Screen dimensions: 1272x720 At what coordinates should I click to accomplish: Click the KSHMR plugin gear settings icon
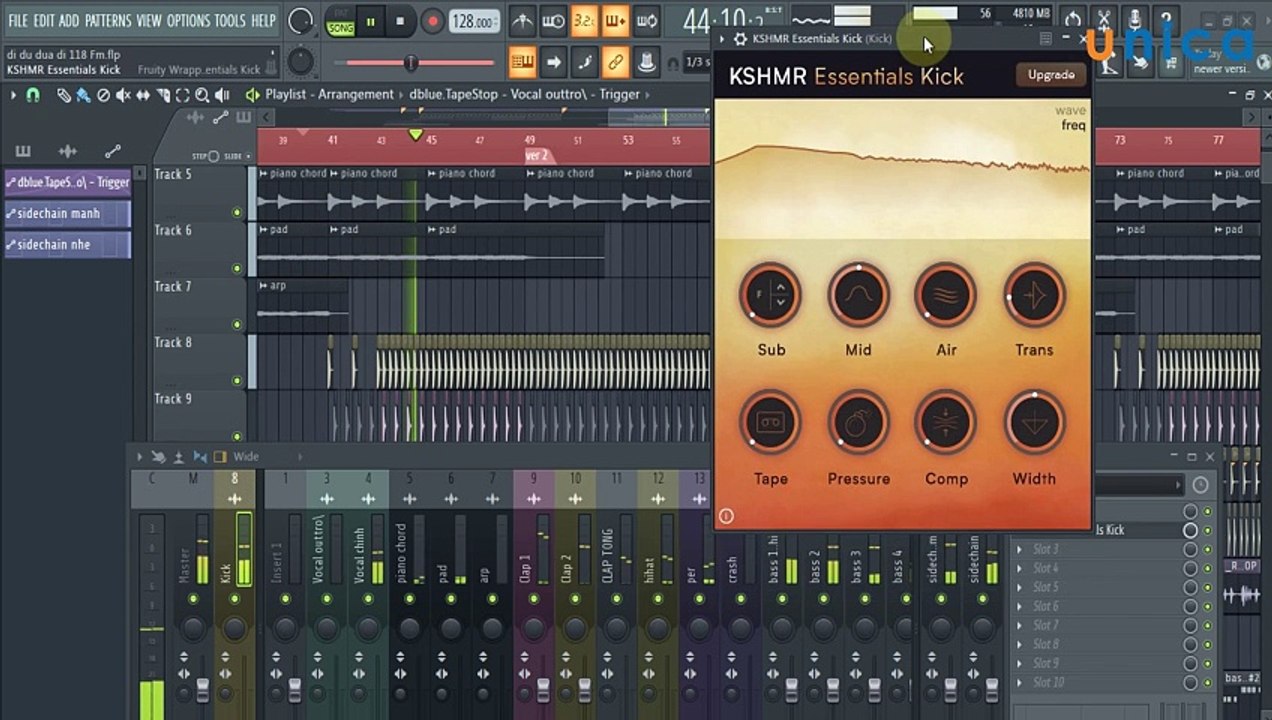[740, 38]
